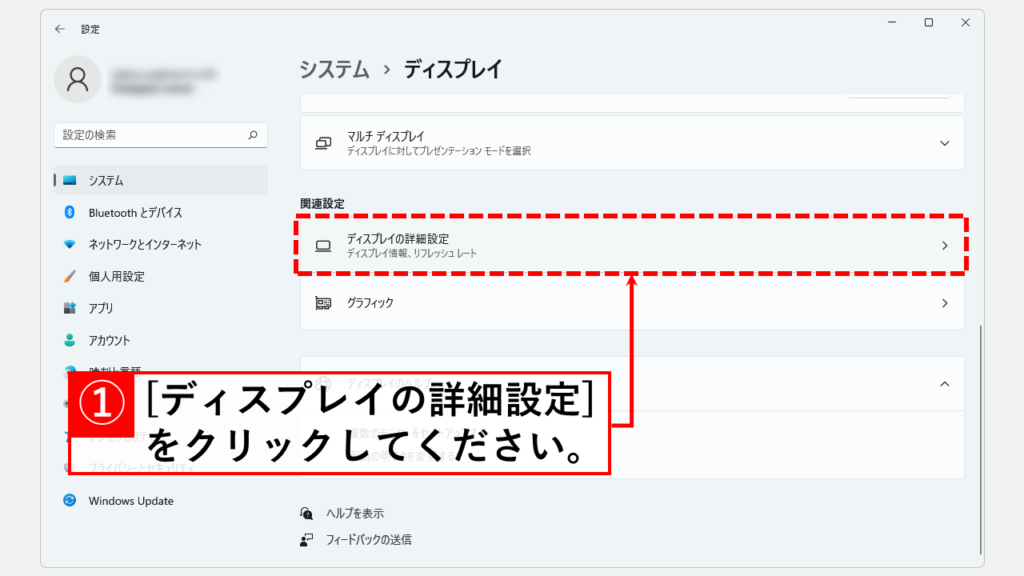Click the アプリ icon in sidebar
This screenshot has height=576, width=1024.
point(70,309)
